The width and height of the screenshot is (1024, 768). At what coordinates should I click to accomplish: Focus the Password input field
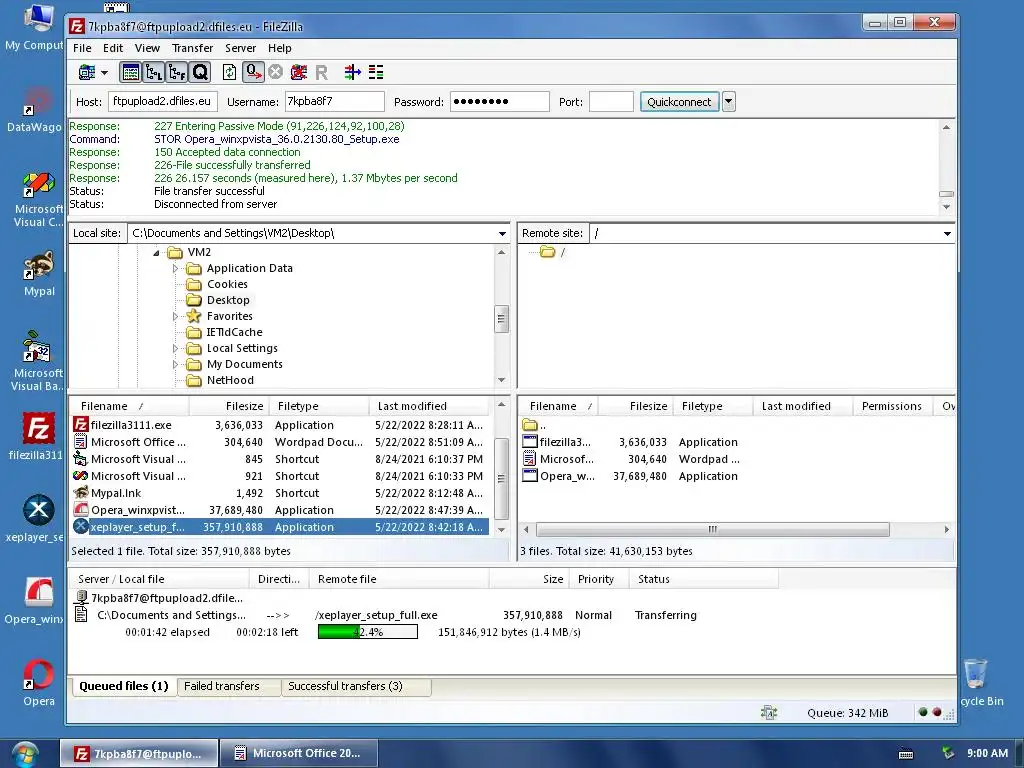[x=500, y=101]
